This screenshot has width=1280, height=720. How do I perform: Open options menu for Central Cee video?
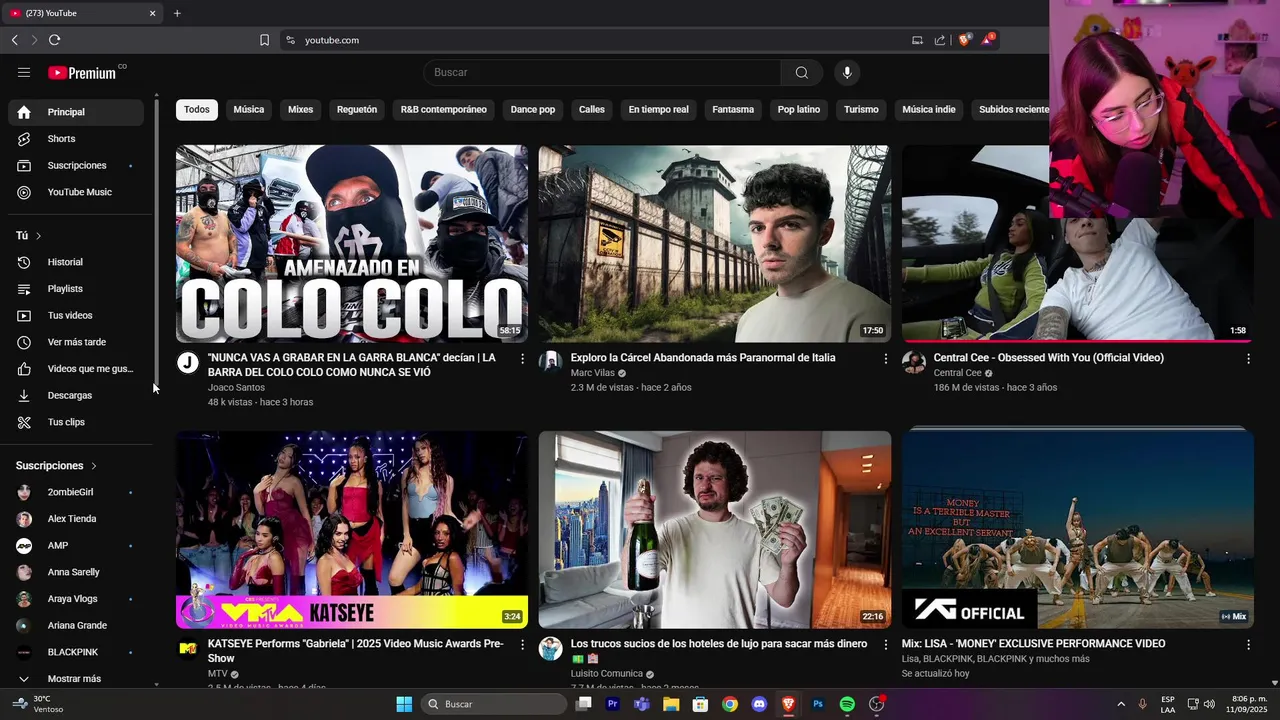click(x=1248, y=358)
